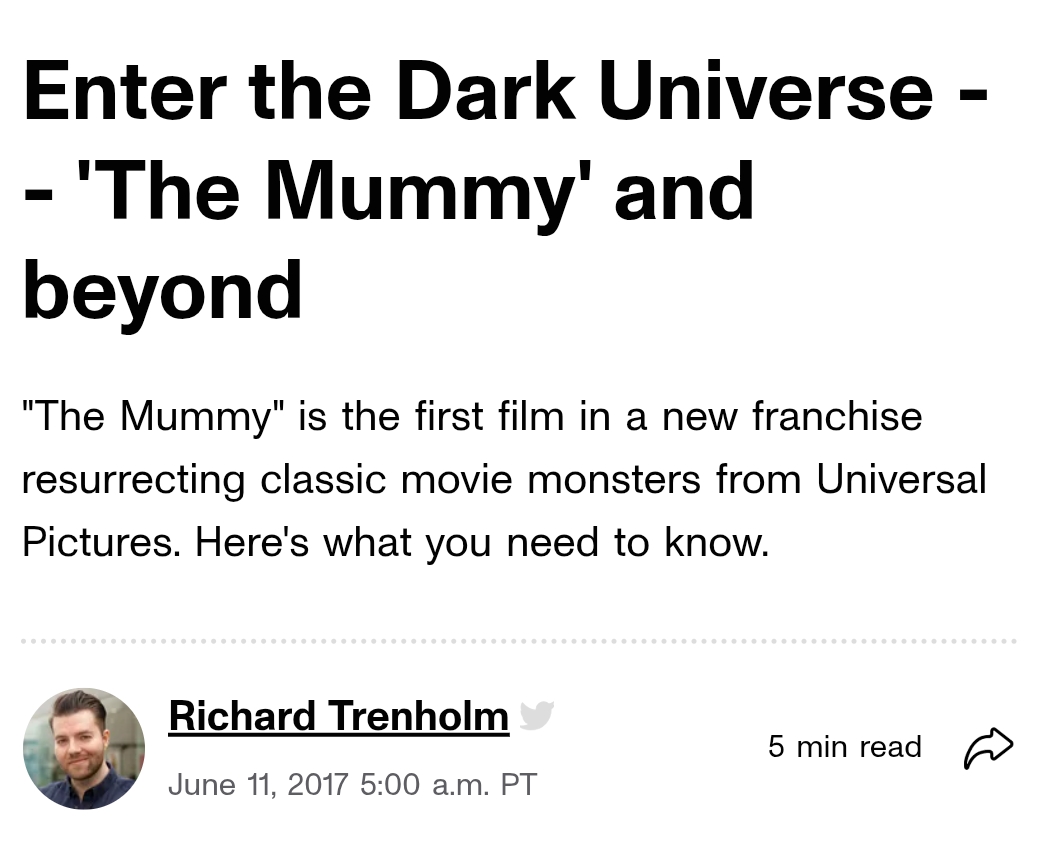Click the share arrow icon

(x=988, y=747)
